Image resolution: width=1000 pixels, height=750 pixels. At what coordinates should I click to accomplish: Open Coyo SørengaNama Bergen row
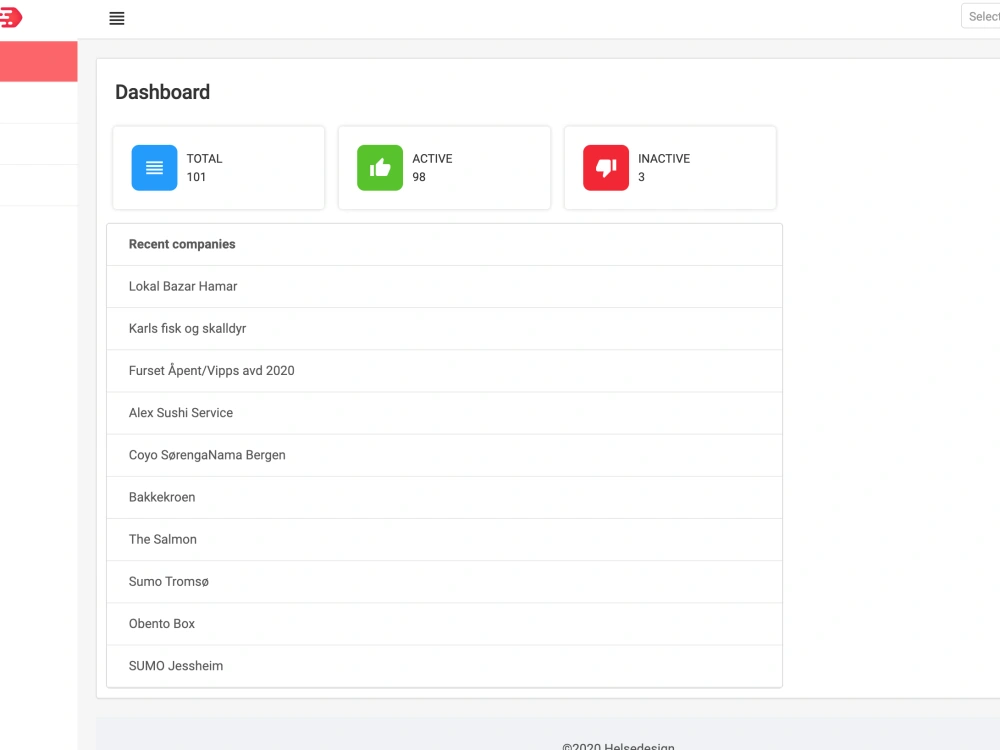pos(445,455)
